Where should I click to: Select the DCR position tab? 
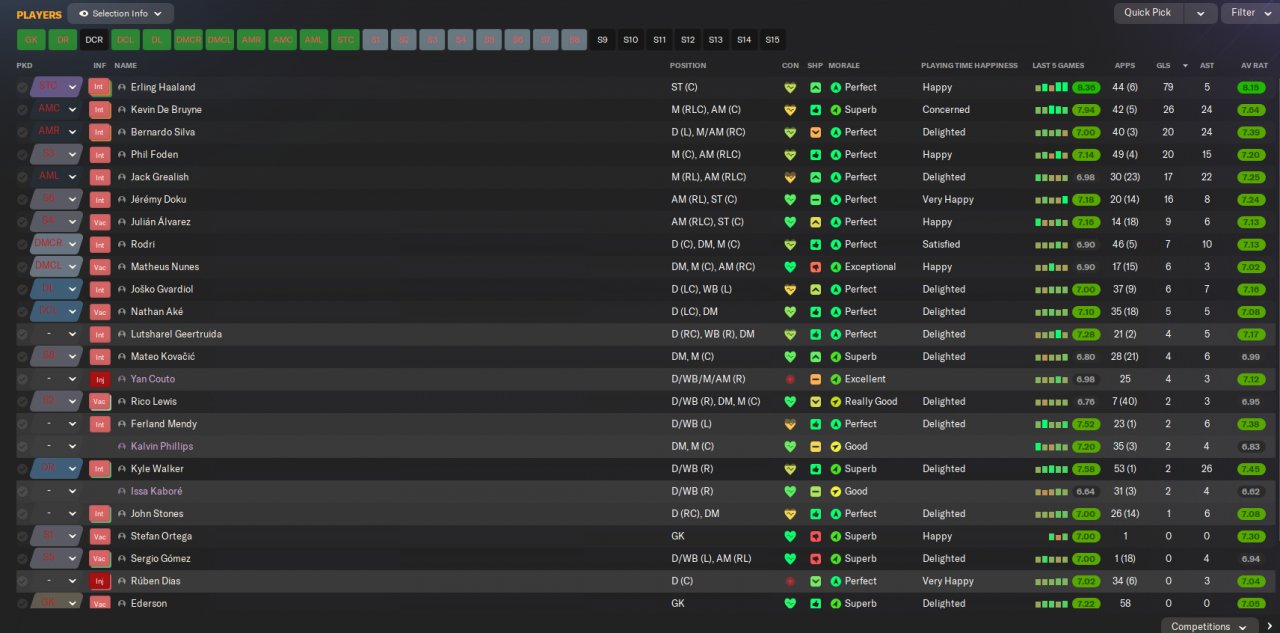(94, 40)
